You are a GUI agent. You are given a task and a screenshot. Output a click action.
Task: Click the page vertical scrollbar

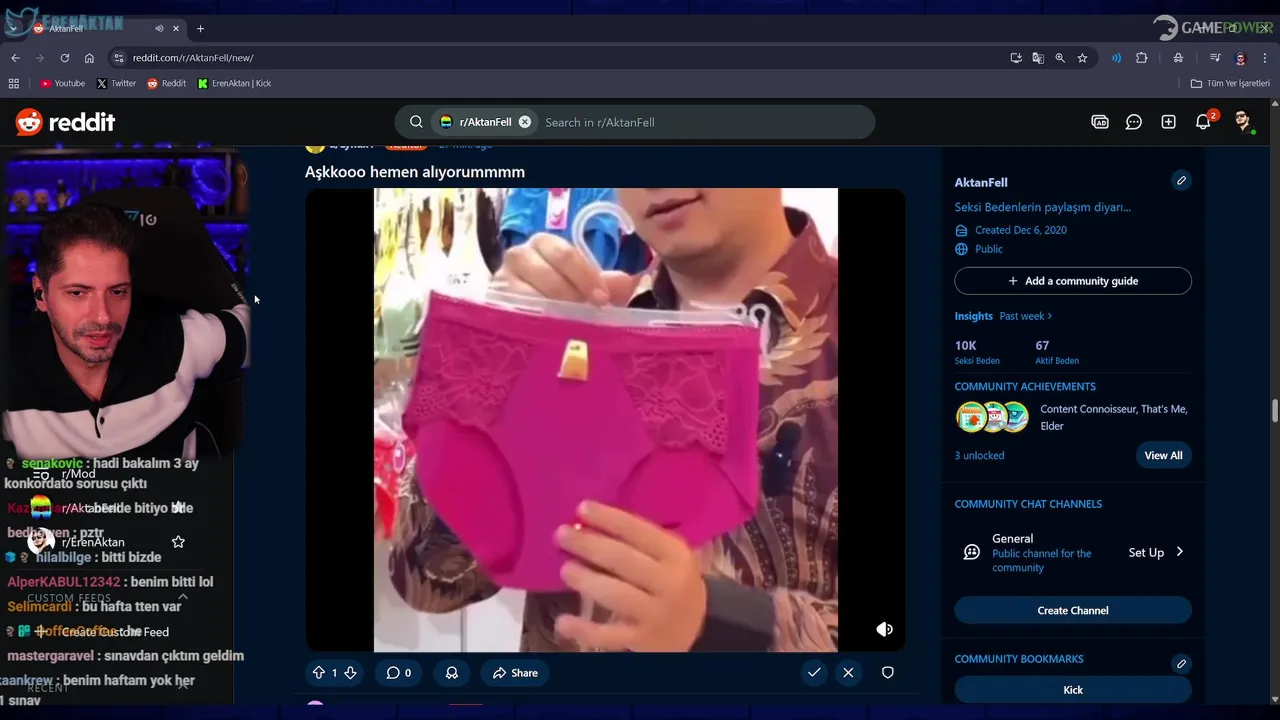1274,410
